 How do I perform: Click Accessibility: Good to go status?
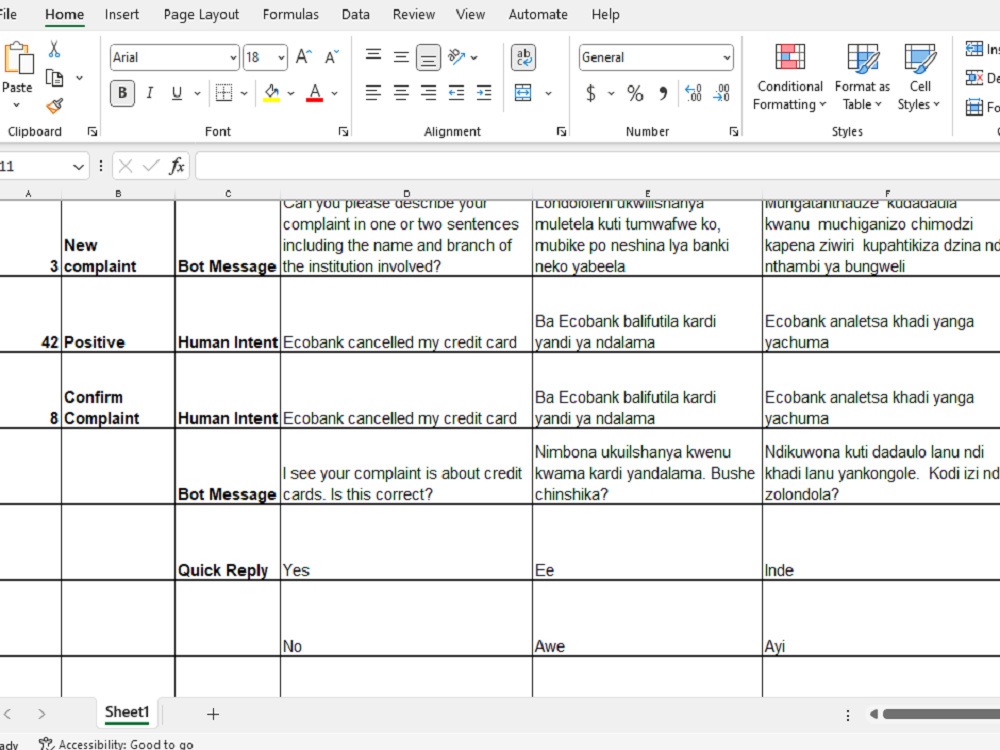tap(116, 744)
